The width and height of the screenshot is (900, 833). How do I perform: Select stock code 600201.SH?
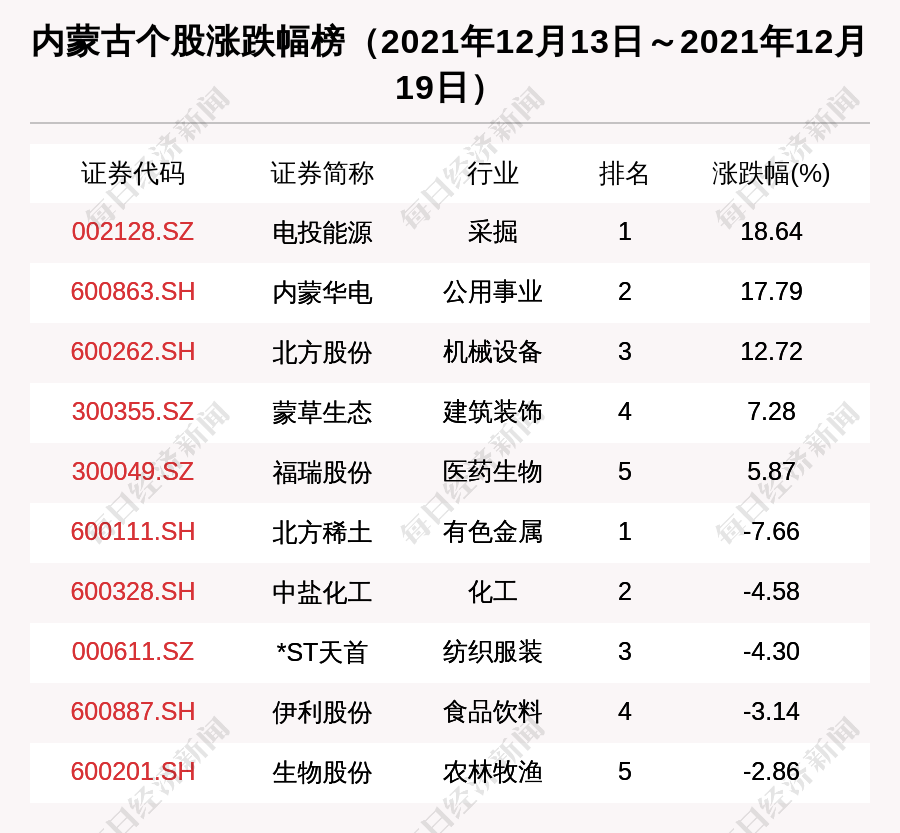click(133, 772)
